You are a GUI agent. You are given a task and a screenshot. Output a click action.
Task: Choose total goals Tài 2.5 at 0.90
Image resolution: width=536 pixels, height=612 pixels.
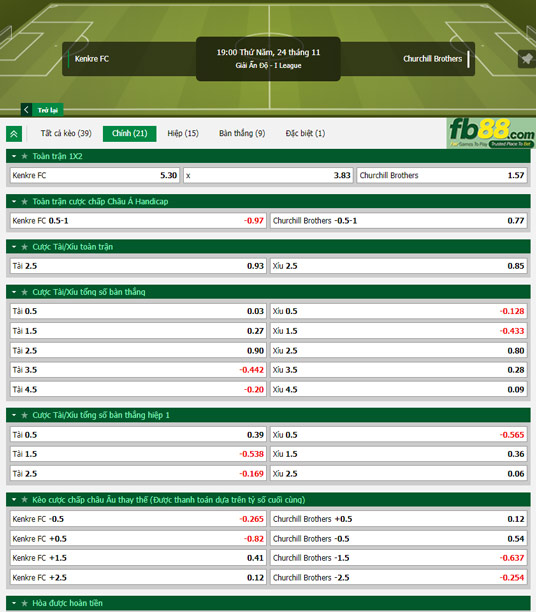click(138, 350)
